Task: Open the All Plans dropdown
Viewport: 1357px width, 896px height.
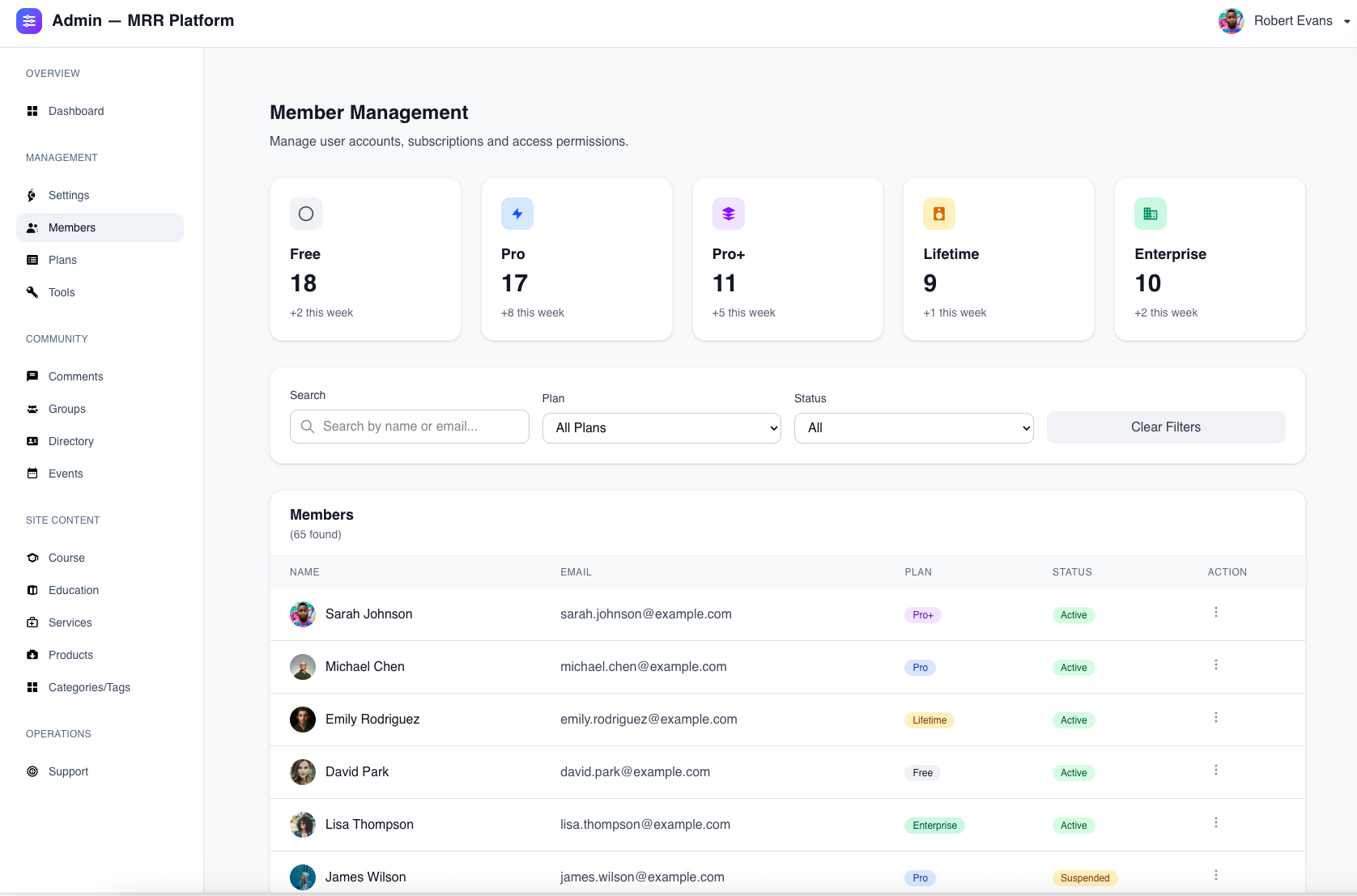Action: pos(661,427)
